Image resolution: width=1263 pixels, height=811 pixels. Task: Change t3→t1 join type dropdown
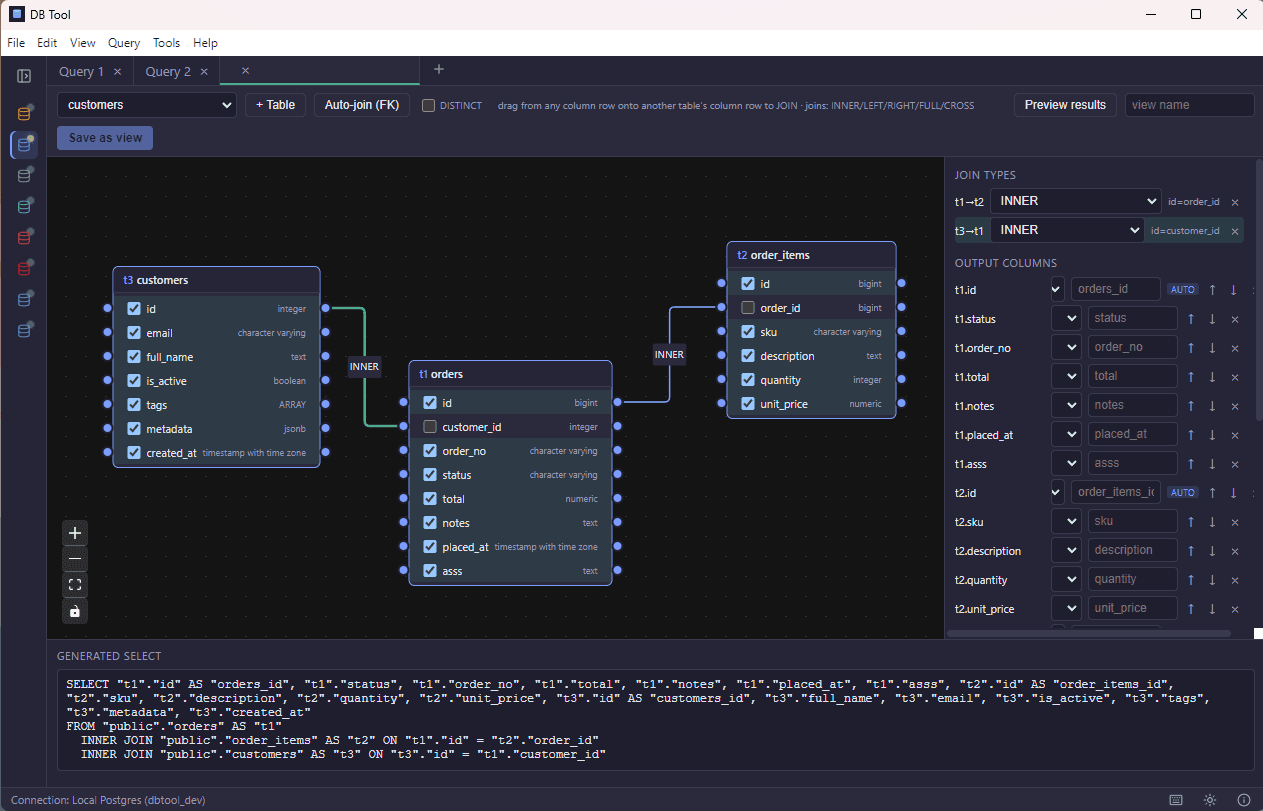[x=1067, y=230]
